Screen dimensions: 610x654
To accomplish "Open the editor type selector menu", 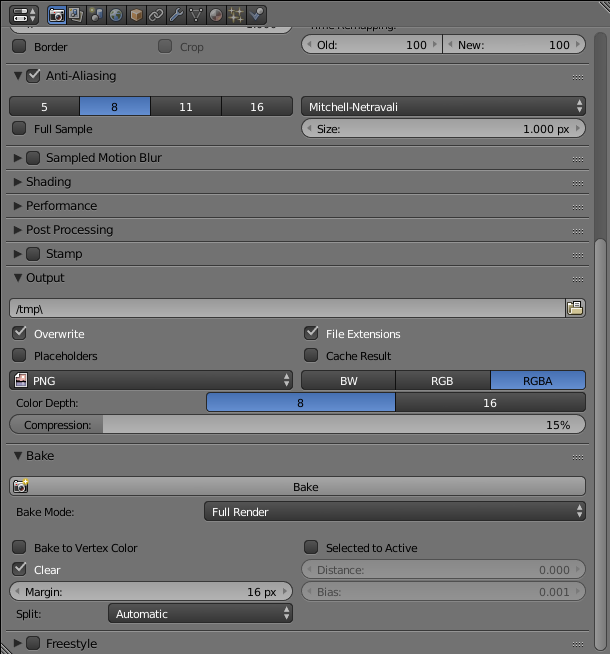I will tap(24, 15).
